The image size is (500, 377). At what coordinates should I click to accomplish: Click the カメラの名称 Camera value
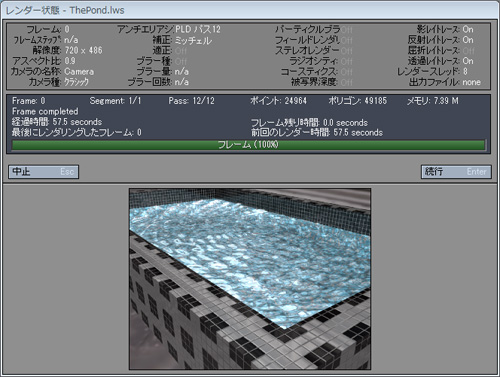coord(79,72)
